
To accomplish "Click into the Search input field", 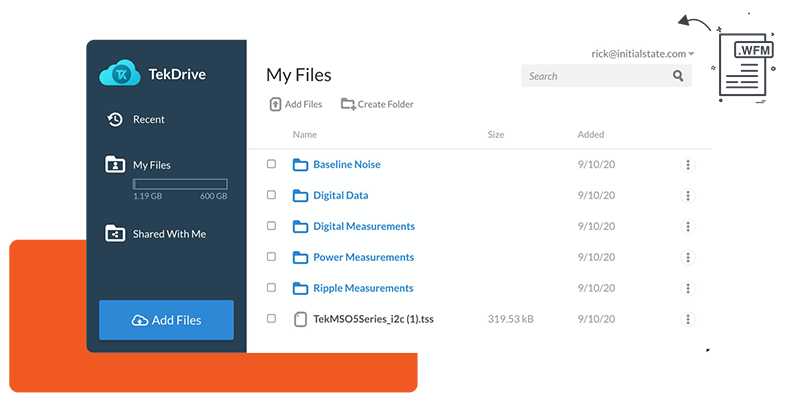I will point(595,76).
